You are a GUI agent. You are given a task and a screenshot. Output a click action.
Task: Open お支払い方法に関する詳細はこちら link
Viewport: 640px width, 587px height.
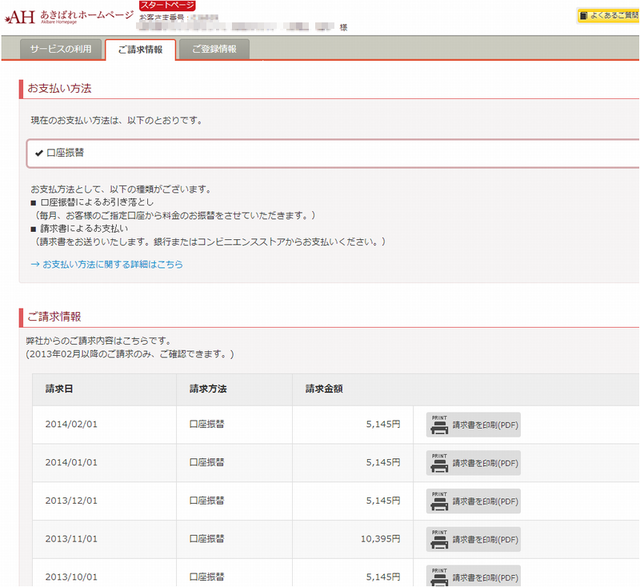(106, 265)
